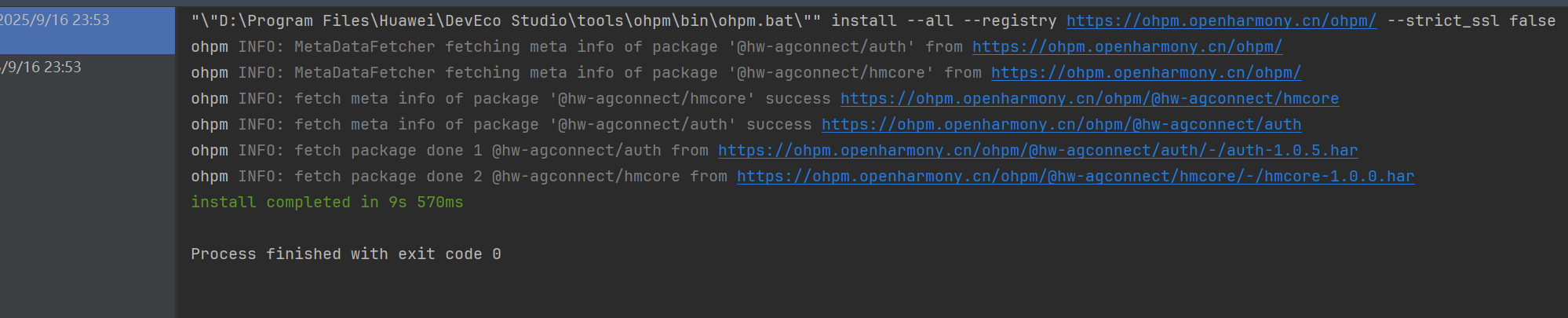Open registry link on the hmcore MetaDataFetcher line
The image size is (1568, 318).
pos(1146,73)
